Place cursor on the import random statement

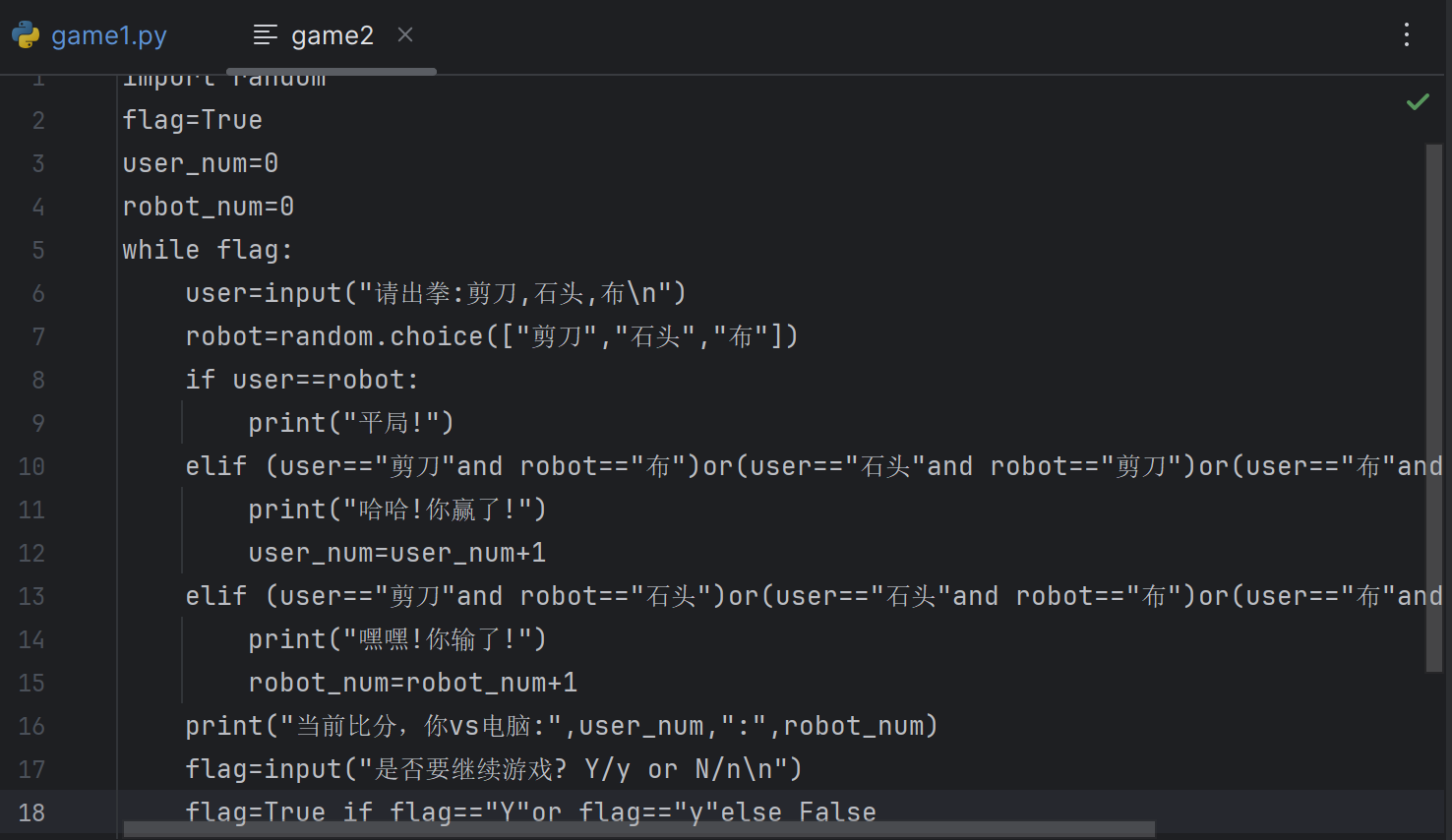pyautogui.click(x=224, y=77)
